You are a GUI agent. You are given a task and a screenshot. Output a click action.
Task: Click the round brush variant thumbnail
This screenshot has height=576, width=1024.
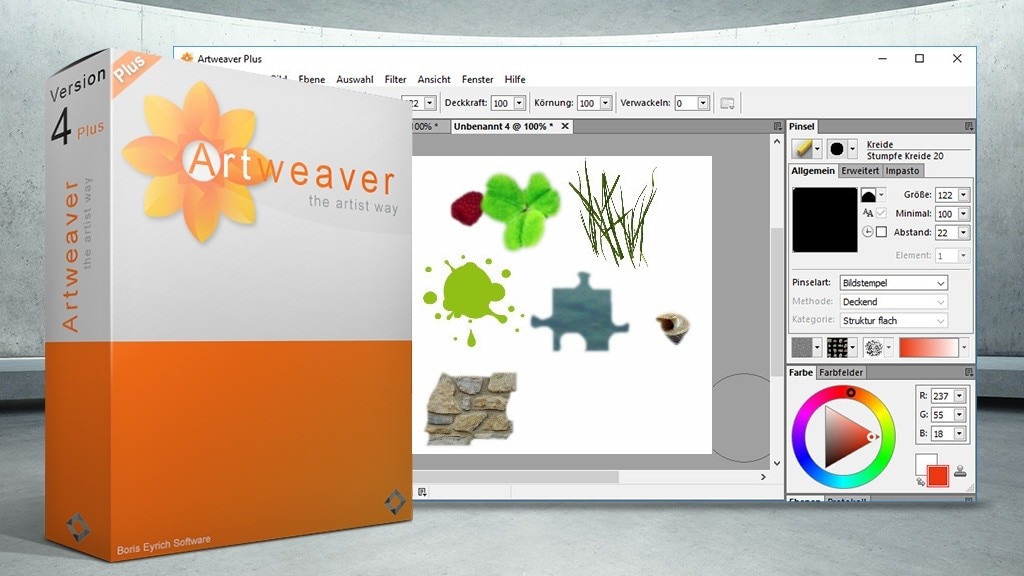[837, 149]
